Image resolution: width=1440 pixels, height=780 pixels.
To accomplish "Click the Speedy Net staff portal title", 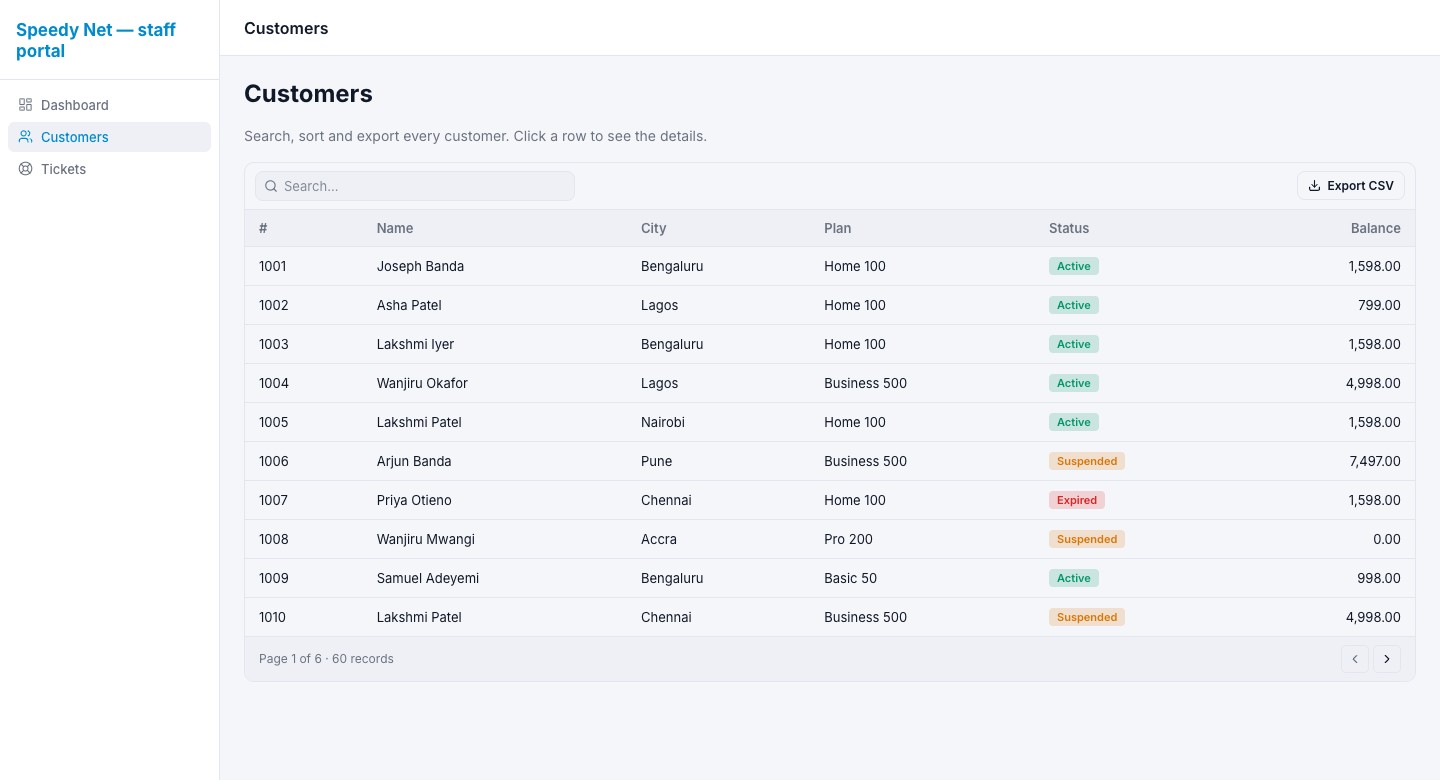I will (x=96, y=40).
